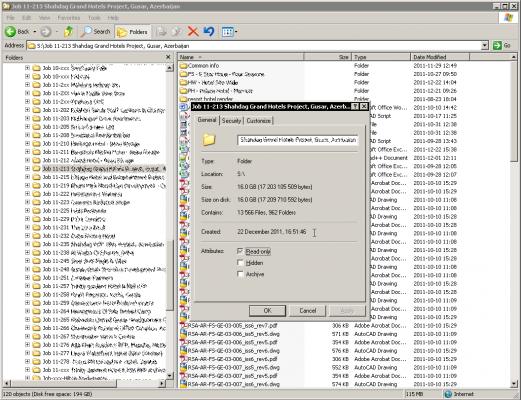Screen dimensions: 521x400
Task: Toggle the Read-only attribute checkbox
Action: (240, 251)
